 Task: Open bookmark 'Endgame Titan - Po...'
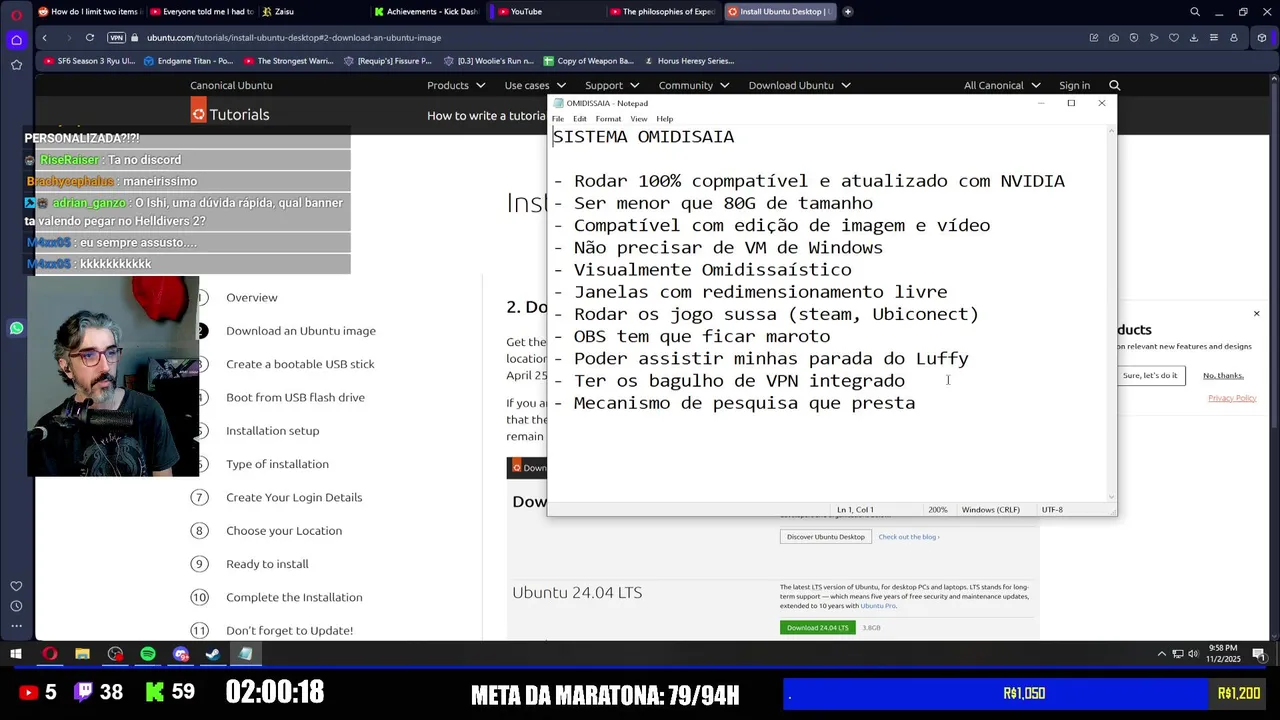pos(188,61)
